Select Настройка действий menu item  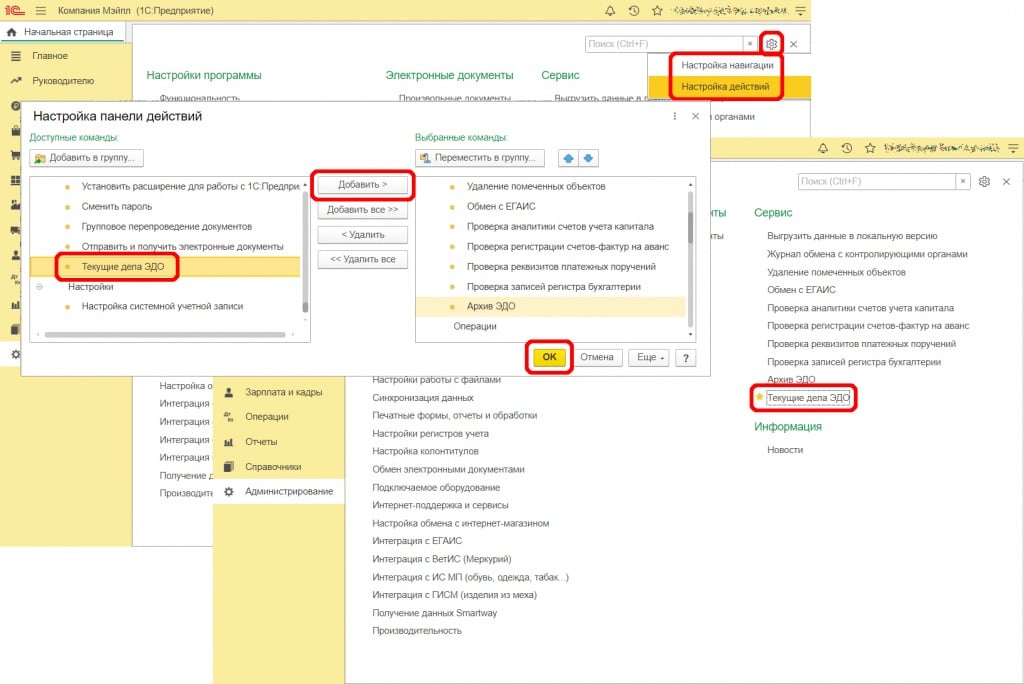tap(725, 87)
